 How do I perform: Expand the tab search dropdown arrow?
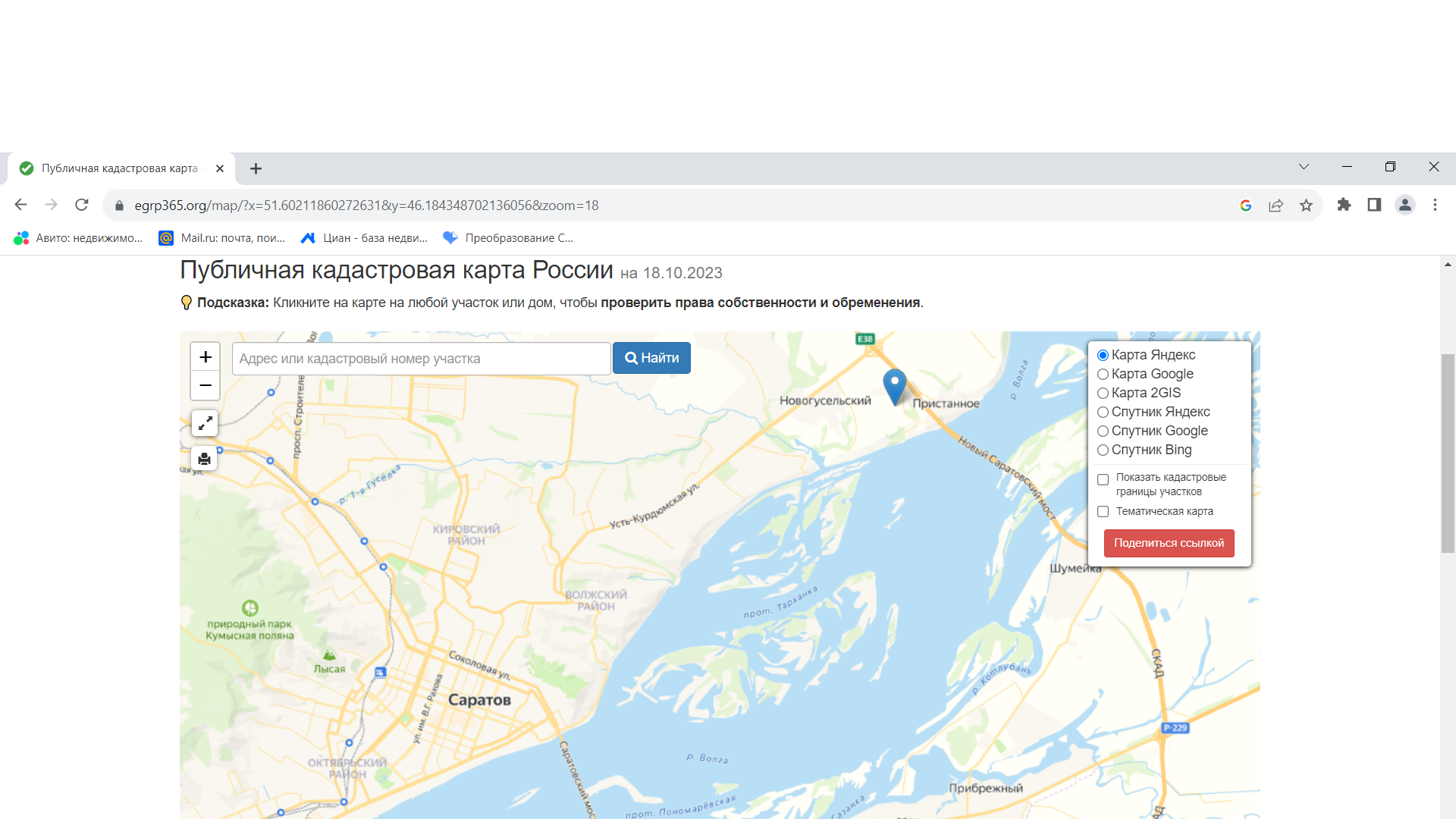point(1304,167)
